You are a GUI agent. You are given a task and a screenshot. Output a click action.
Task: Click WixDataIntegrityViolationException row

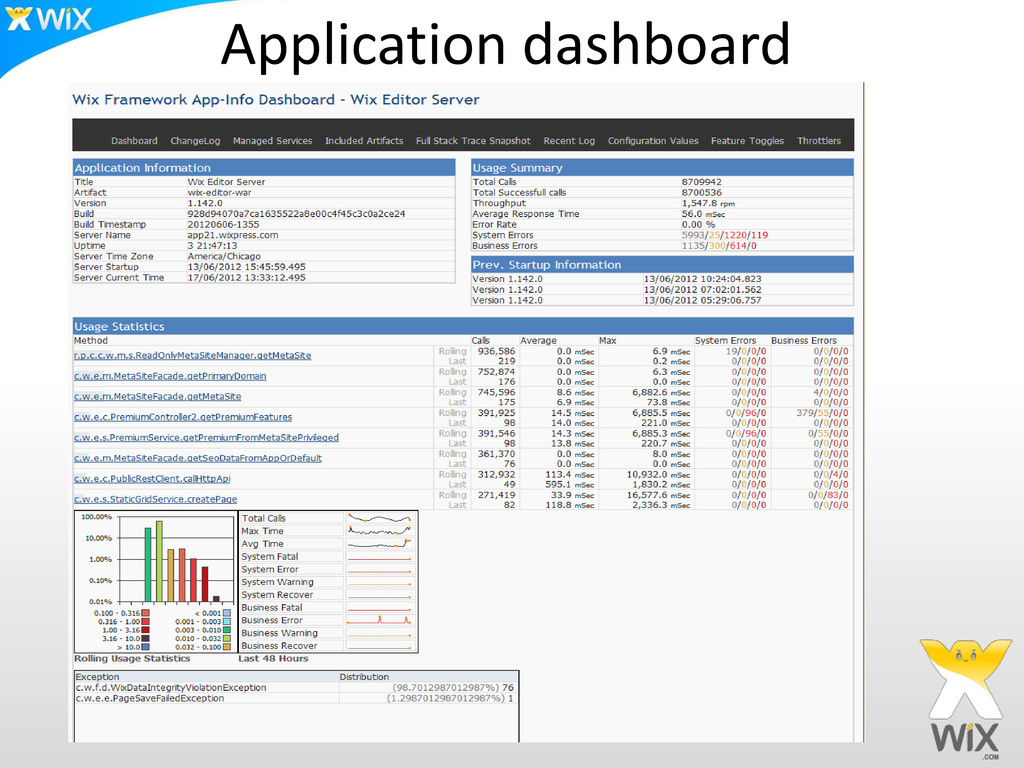pyautogui.click(x=295, y=688)
